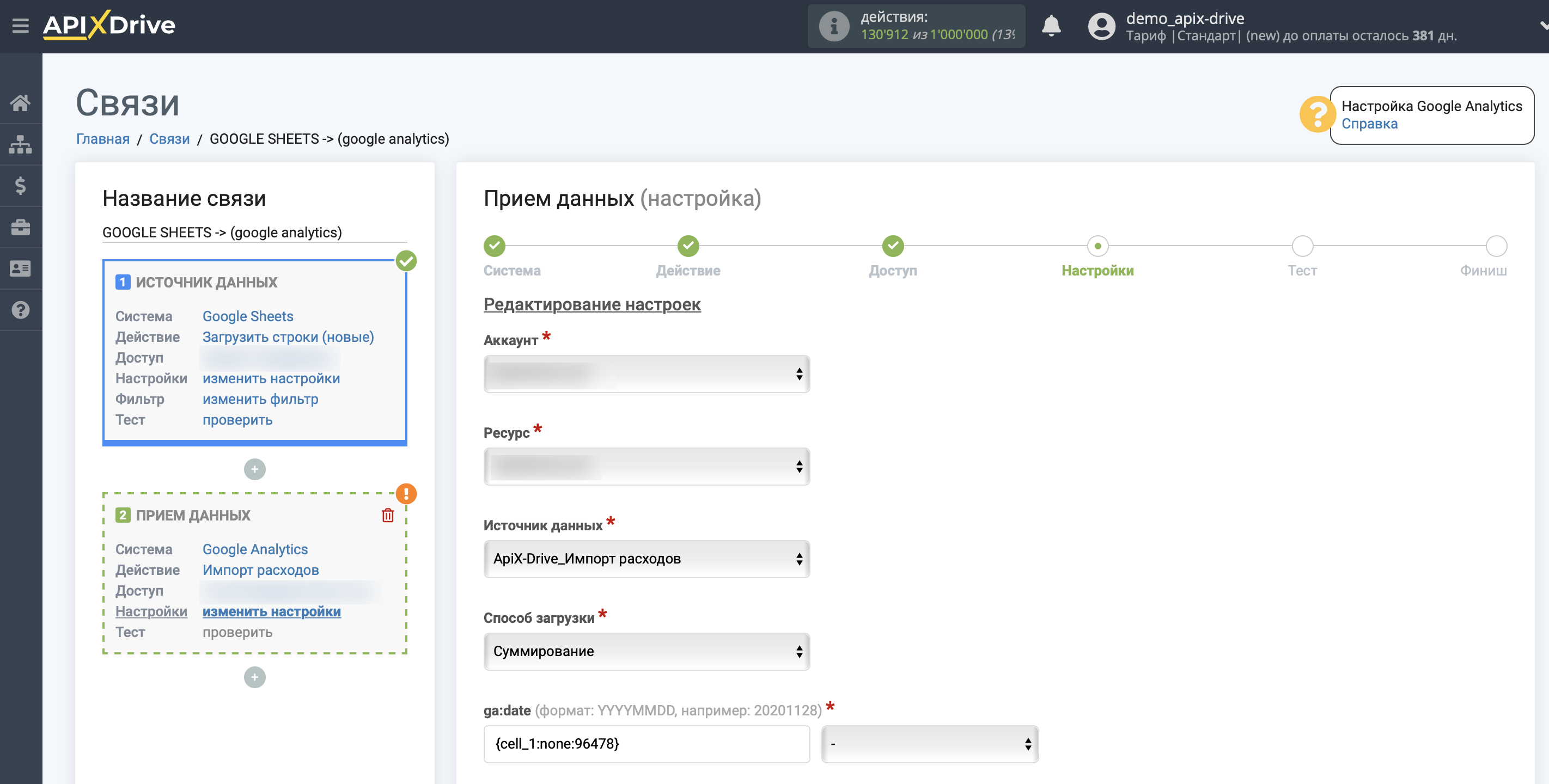Open the Главная breadcrumb link
This screenshot has width=1549, height=784.
(103, 139)
